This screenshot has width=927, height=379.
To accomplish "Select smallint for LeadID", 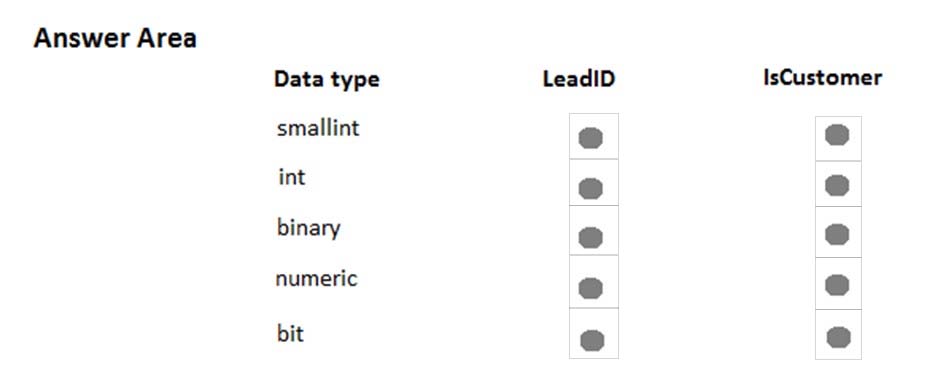I will (591, 138).
